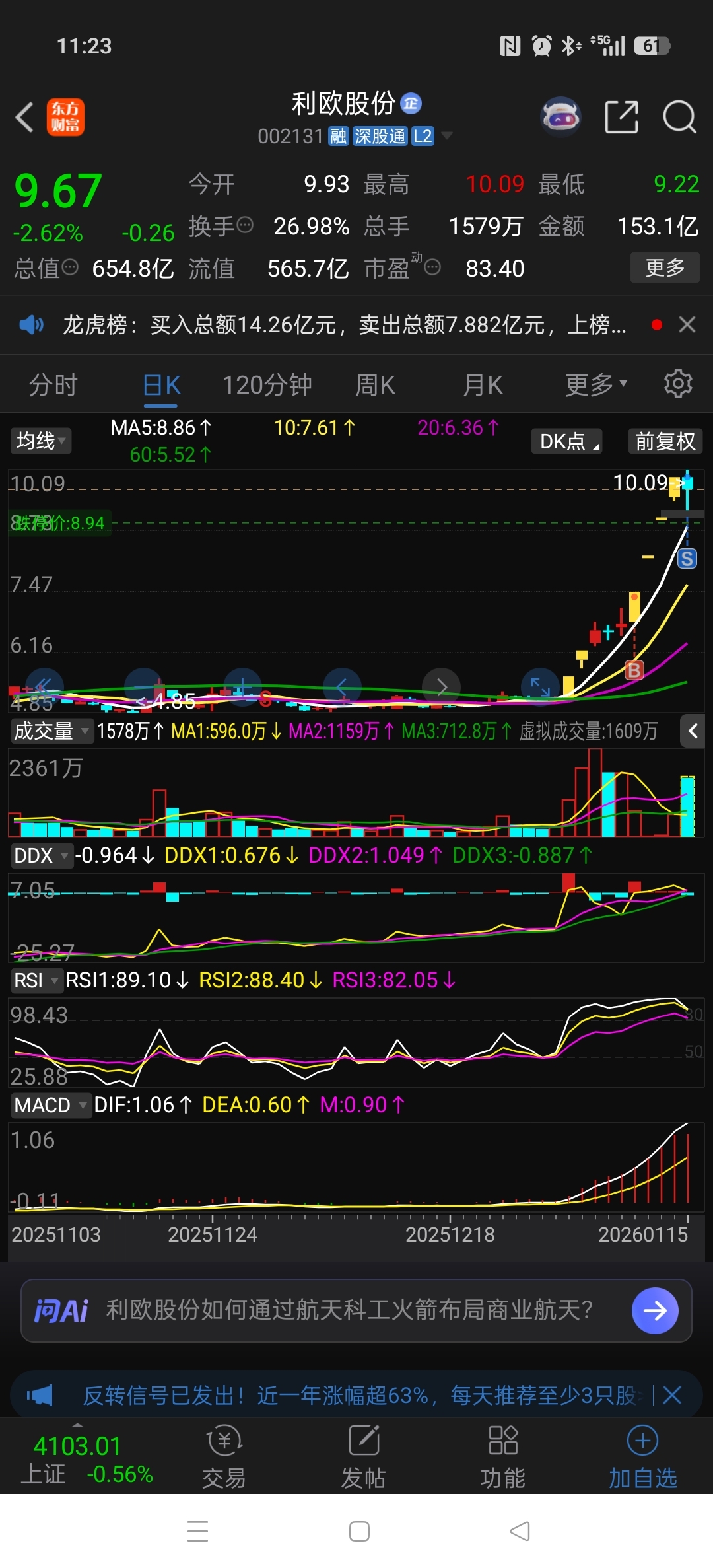713x1568 pixels.
Task: Tap the 利欧股份 verified badge
Action: 411,104
